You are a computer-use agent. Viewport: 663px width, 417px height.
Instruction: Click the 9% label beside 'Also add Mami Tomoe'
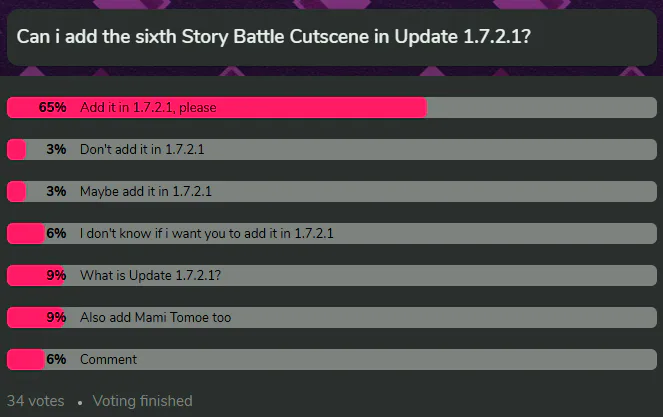click(x=56, y=317)
